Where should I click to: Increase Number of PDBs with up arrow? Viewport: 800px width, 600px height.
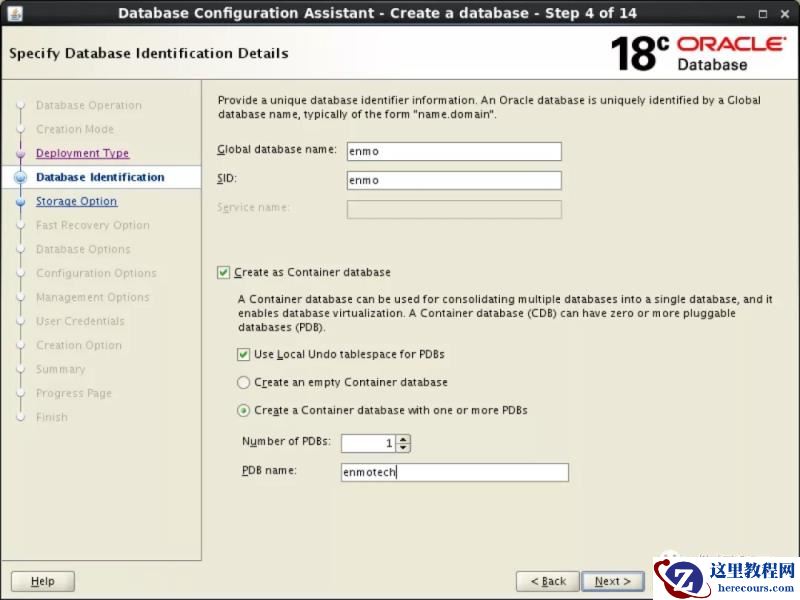403,439
